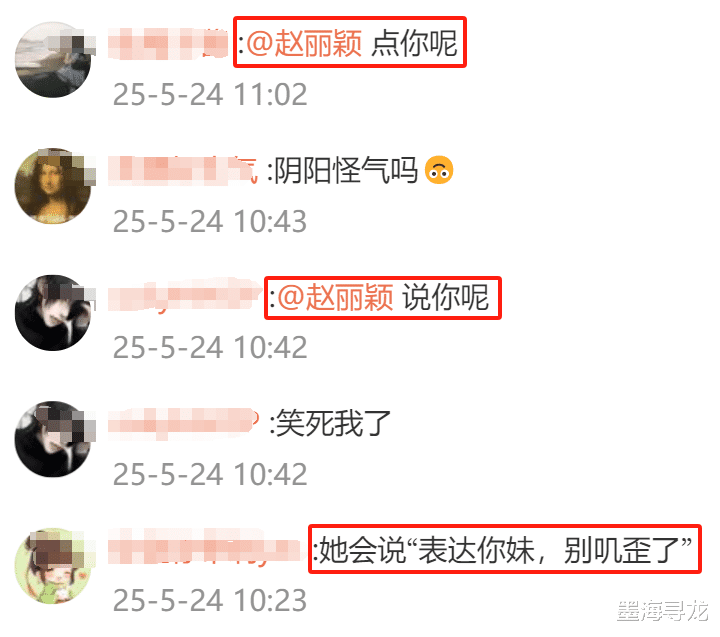Screen dimensions: 720x637
Task: Click the upside-down face emoji
Action: (x=439, y=170)
